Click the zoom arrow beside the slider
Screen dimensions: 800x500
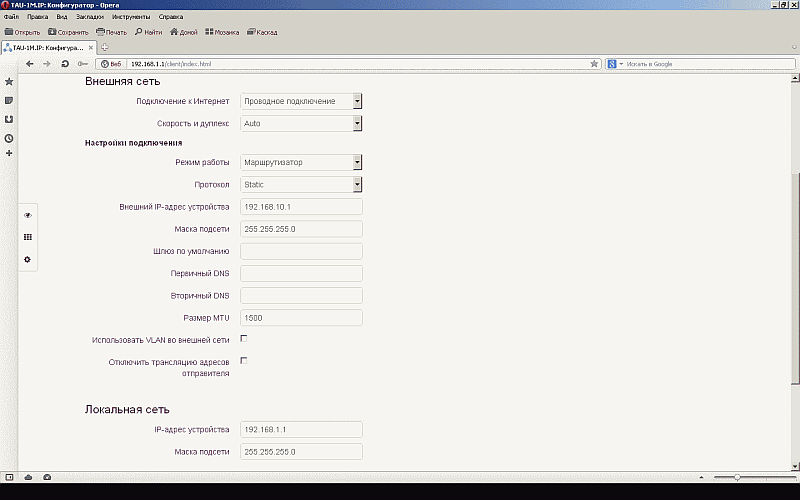(x=702, y=478)
